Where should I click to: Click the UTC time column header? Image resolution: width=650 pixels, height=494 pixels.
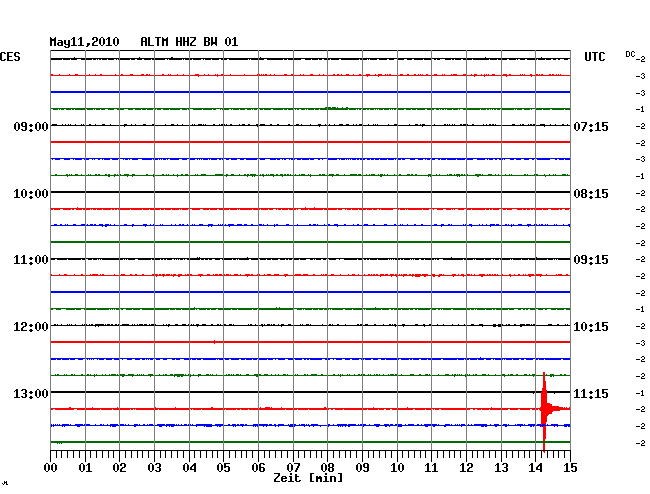click(x=594, y=57)
